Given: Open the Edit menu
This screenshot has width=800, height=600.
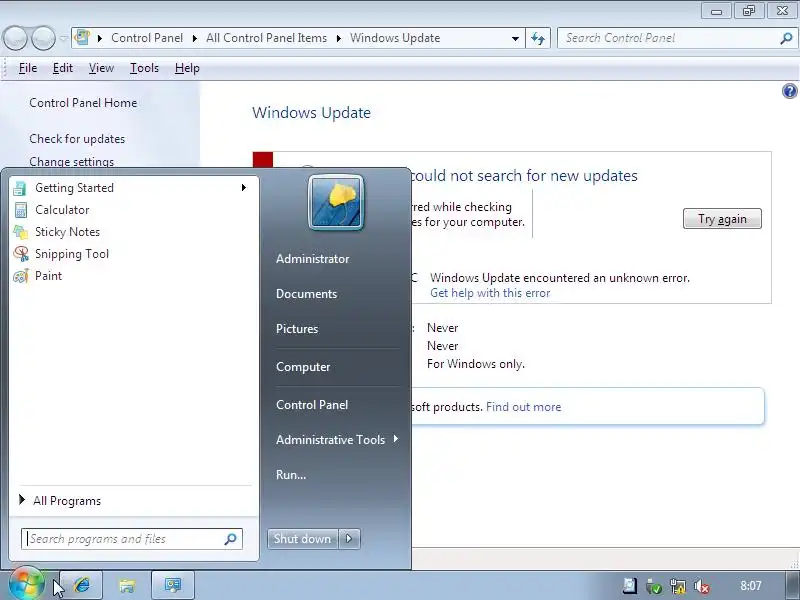Looking at the screenshot, I should click(x=63, y=68).
